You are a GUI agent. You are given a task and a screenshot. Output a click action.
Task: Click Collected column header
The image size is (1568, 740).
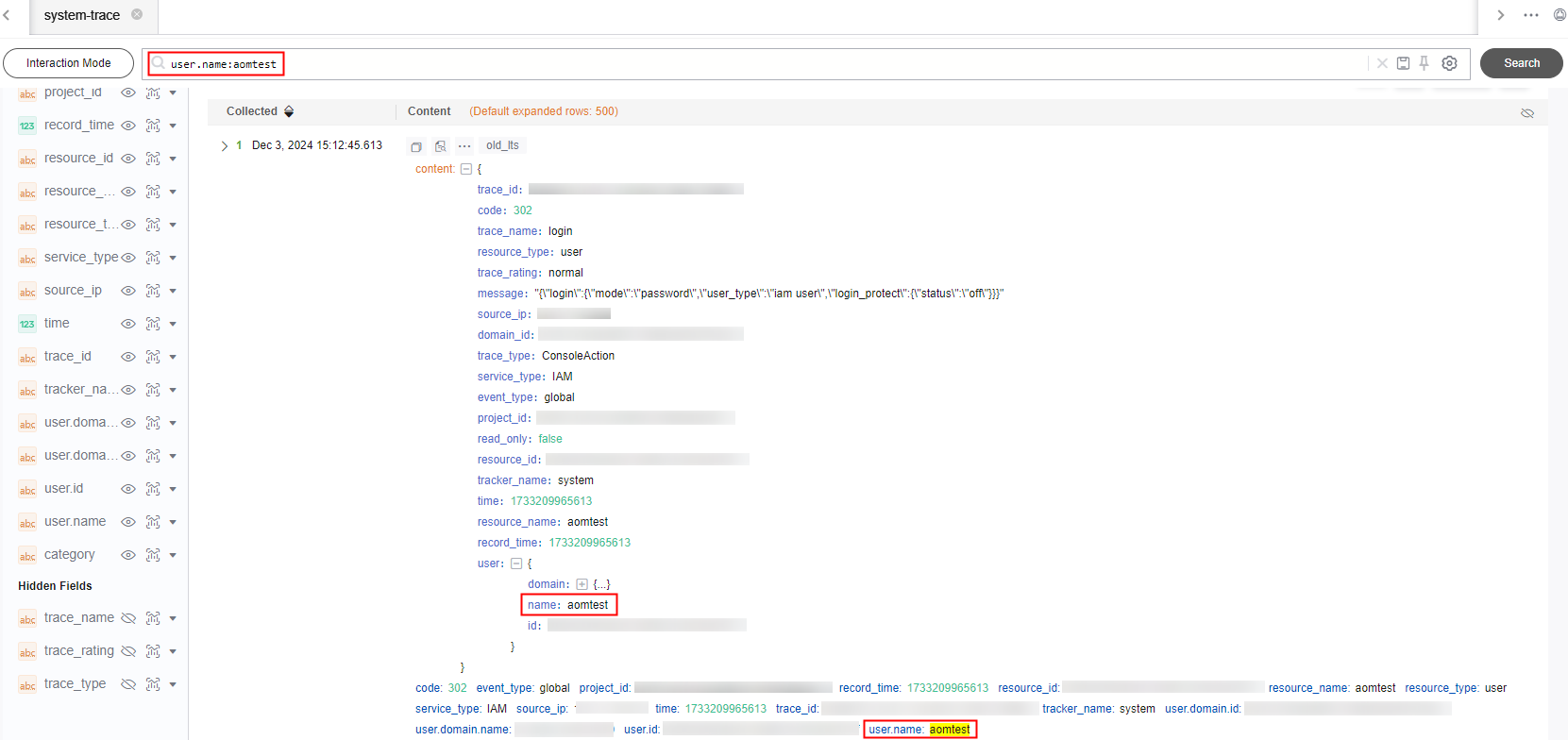tap(252, 111)
